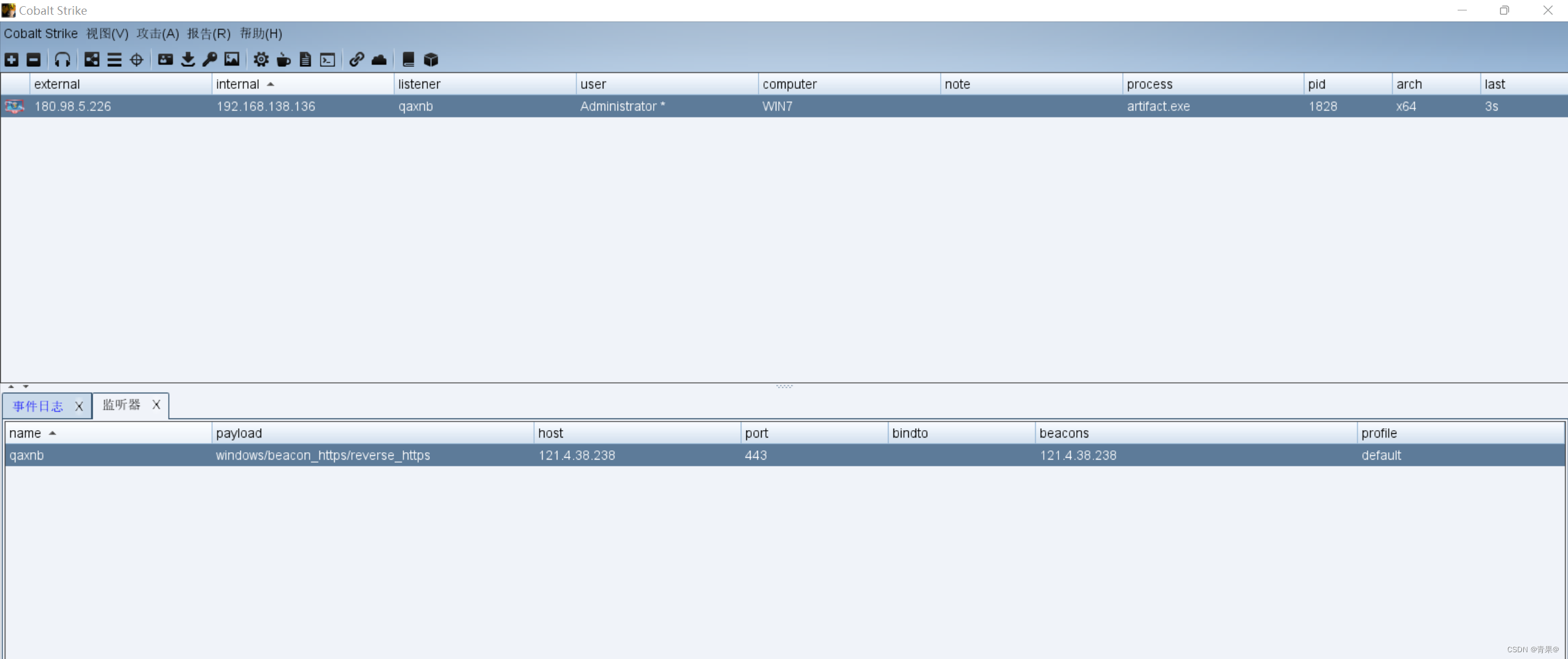Sort sessions by the computer column header
Viewport: 1568px width, 659px height.
click(849, 84)
